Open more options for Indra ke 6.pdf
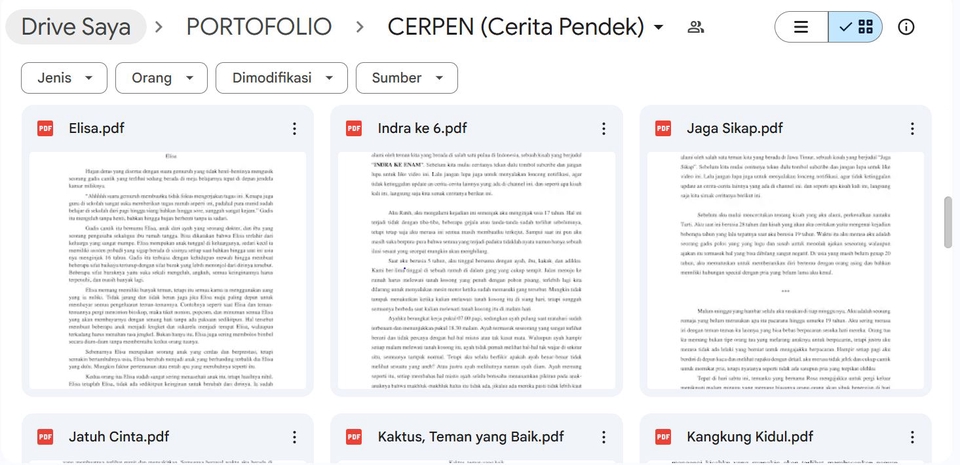Viewport: 960px width, 465px height. point(603,129)
